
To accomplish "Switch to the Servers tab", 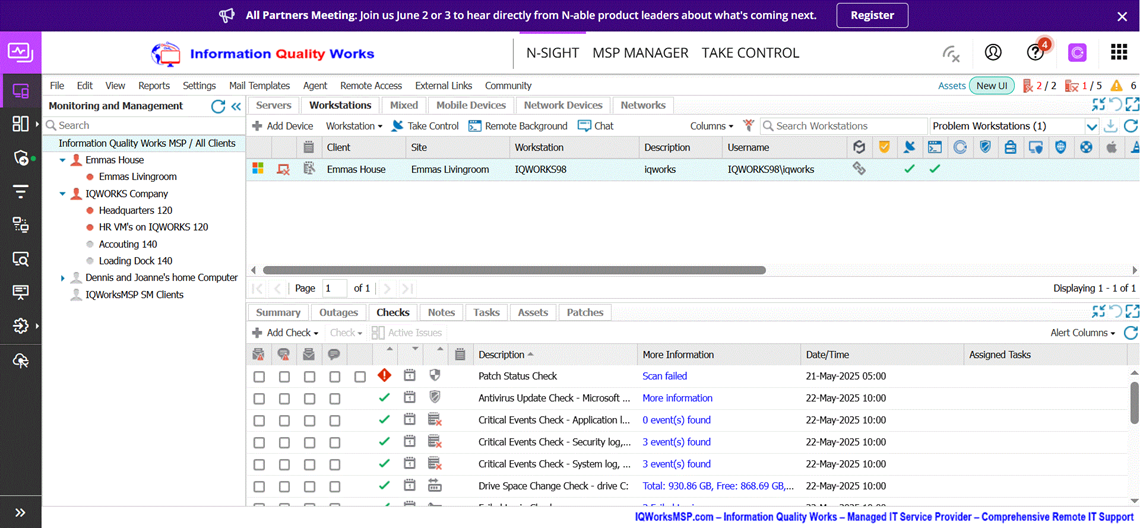I will click(x=273, y=105).
